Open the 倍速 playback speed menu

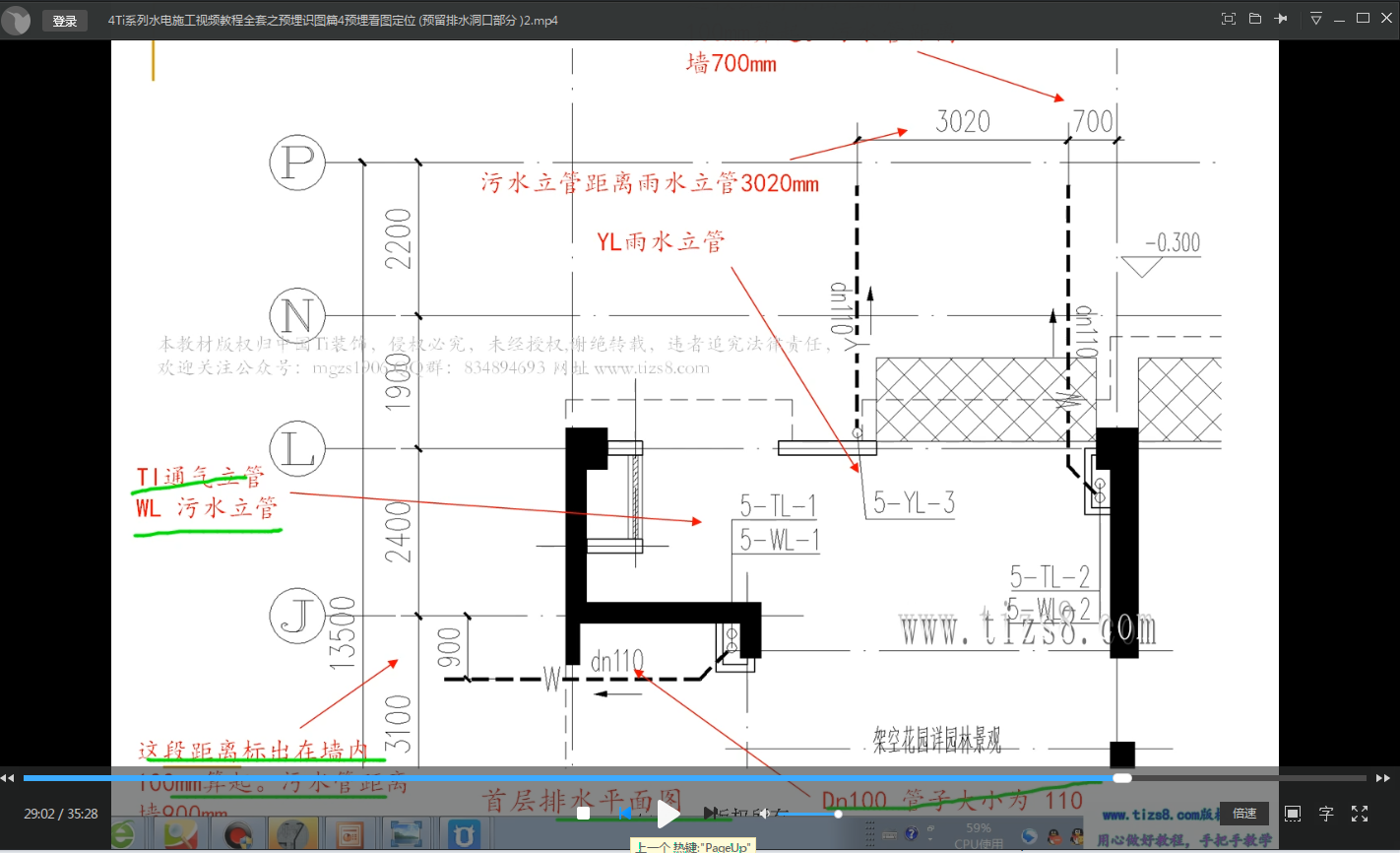(x=1244, y=814)
